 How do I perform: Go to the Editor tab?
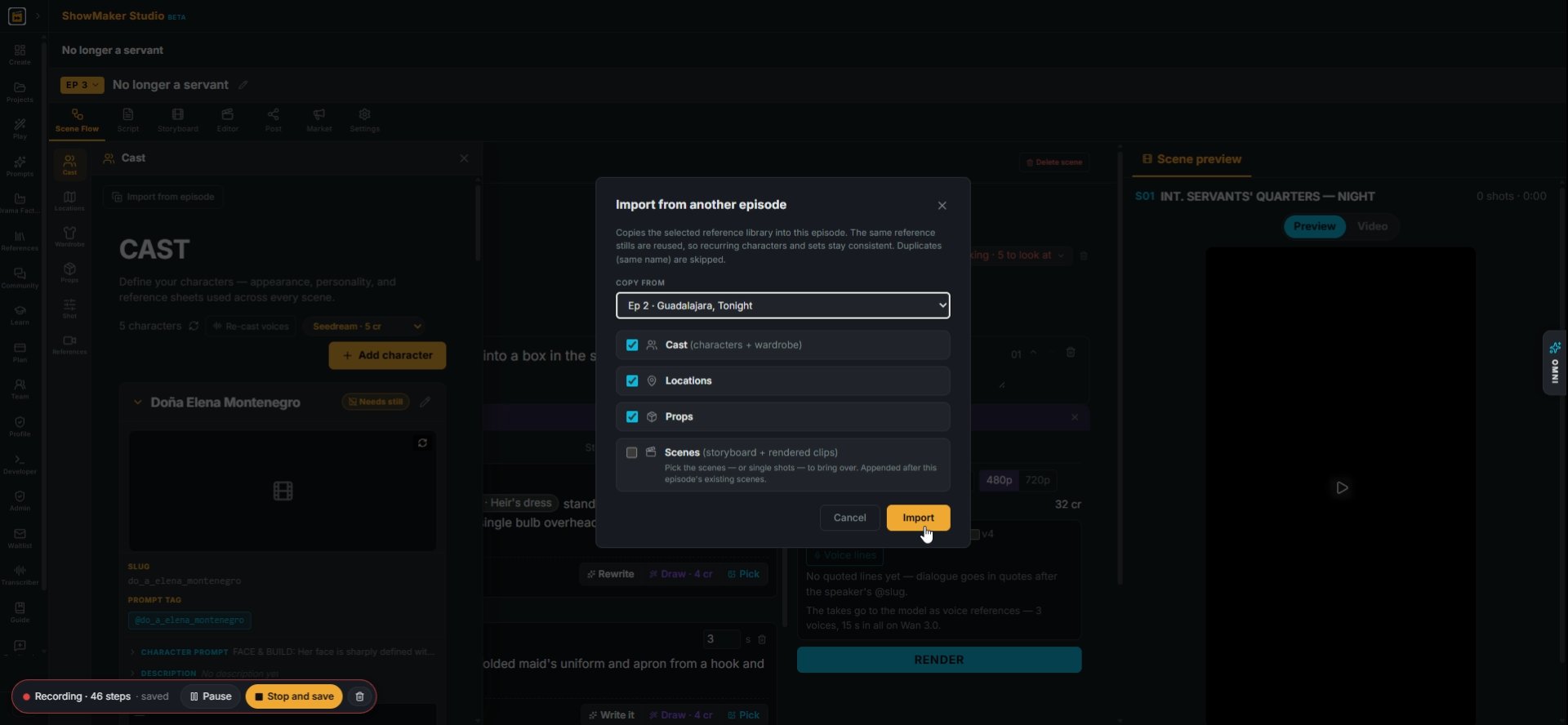click(x=228, y=120)
